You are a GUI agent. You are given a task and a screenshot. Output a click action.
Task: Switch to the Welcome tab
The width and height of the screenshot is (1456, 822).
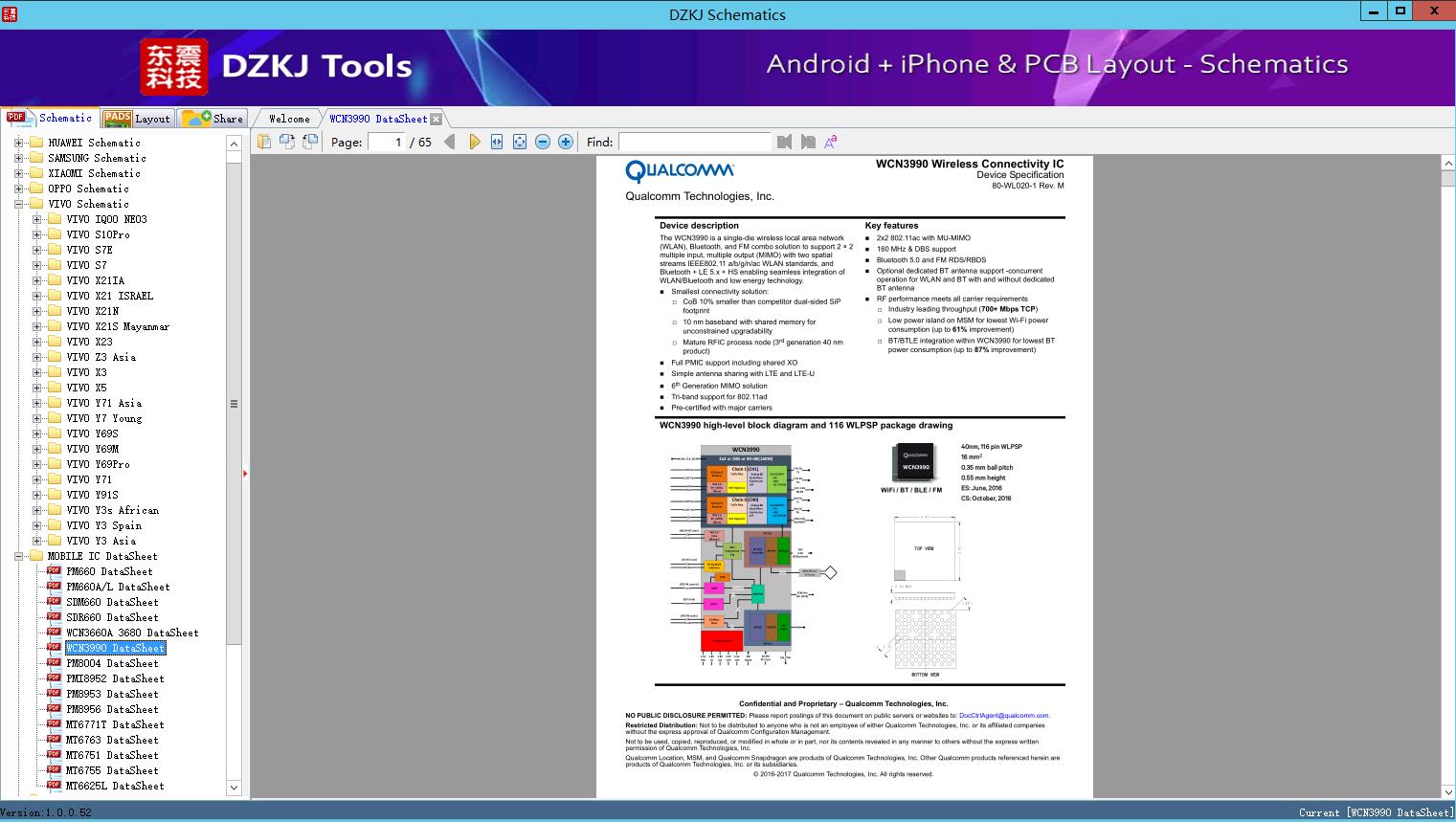click(x=289, y=119)
